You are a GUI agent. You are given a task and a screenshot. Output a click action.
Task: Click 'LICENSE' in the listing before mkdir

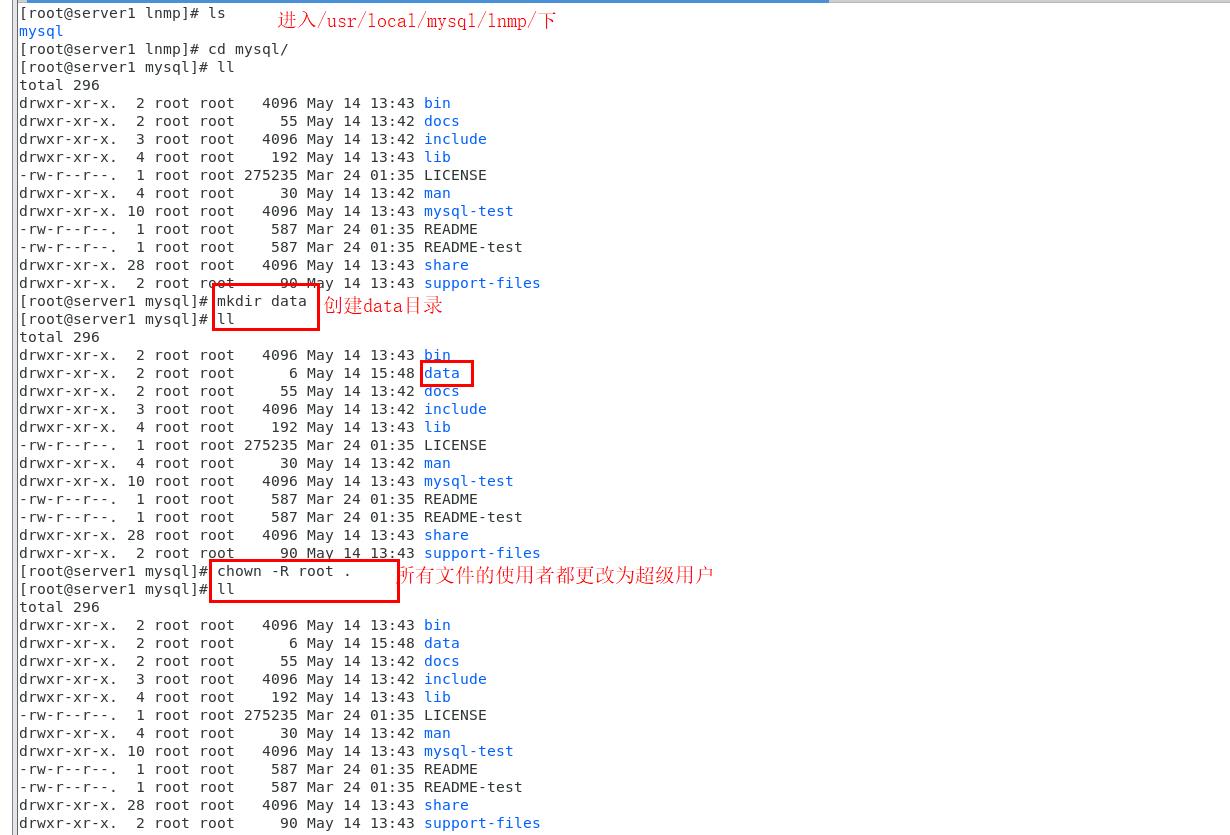point(455,175)
